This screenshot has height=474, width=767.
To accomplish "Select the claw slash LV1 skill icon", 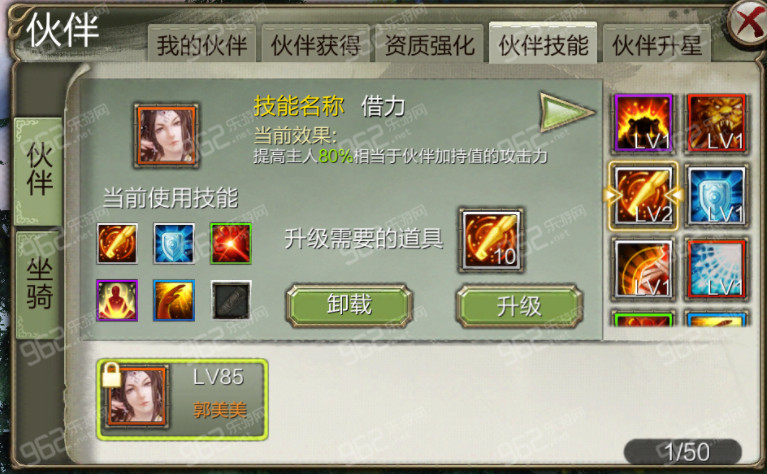I will tap(643, 269).
